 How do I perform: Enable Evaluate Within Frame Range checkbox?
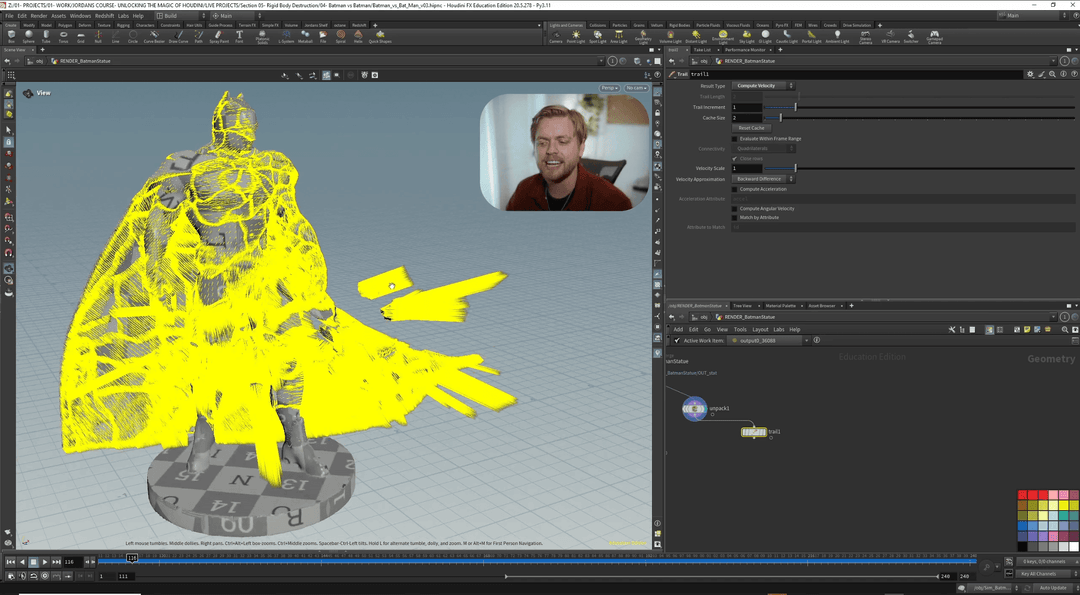pyautogui.click(x=735, y=138)
